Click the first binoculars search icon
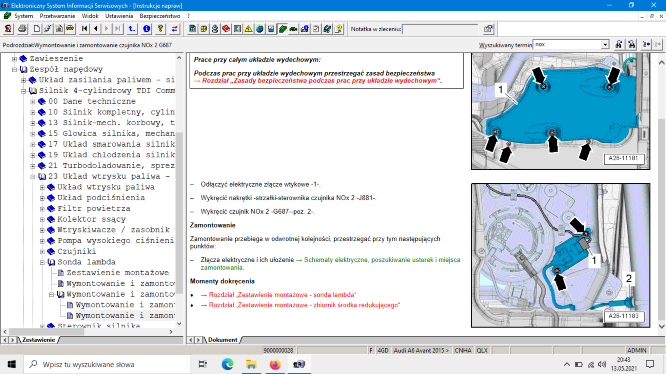666x374 pixels. [619, 44]
